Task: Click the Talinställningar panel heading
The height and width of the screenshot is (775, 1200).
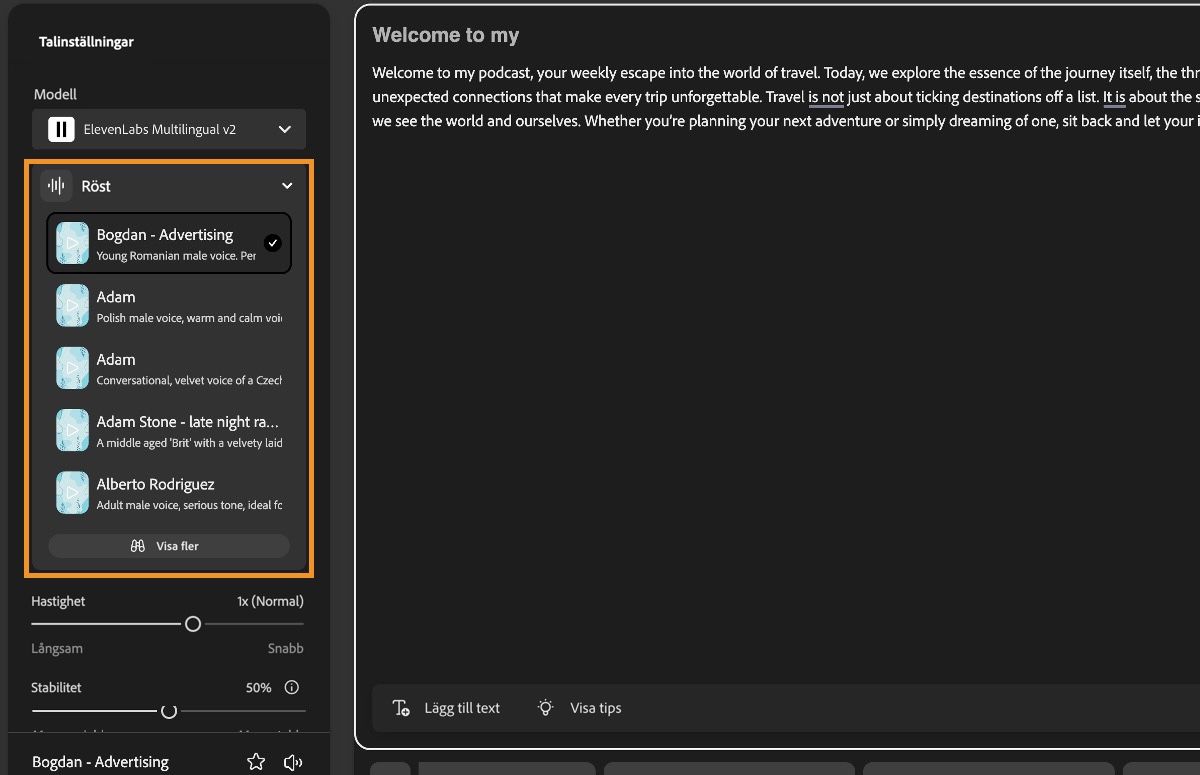Action: [x=86, y=42]
